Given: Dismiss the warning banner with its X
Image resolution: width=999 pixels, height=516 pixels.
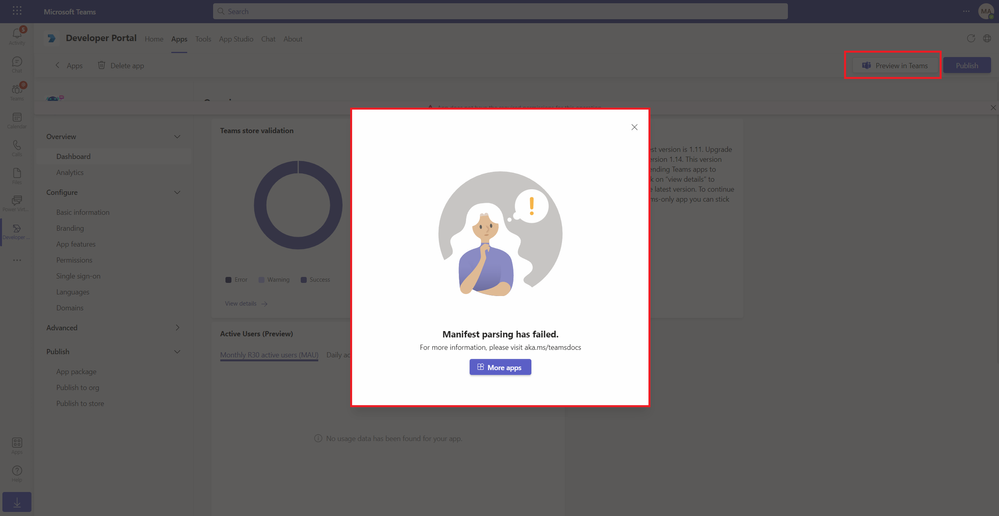Looking at the screenshot, I should coord(993,108).
